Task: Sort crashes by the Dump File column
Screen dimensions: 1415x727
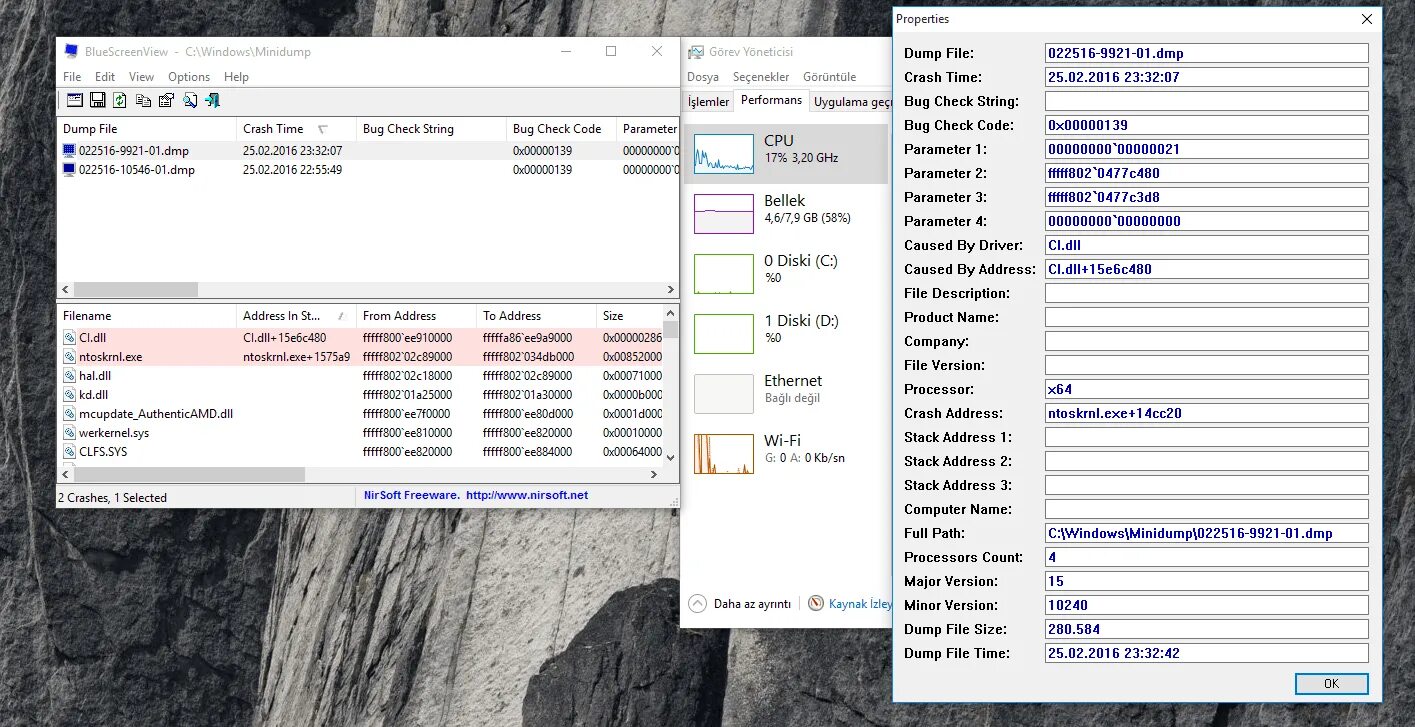Action: click(x=147, y=129)
